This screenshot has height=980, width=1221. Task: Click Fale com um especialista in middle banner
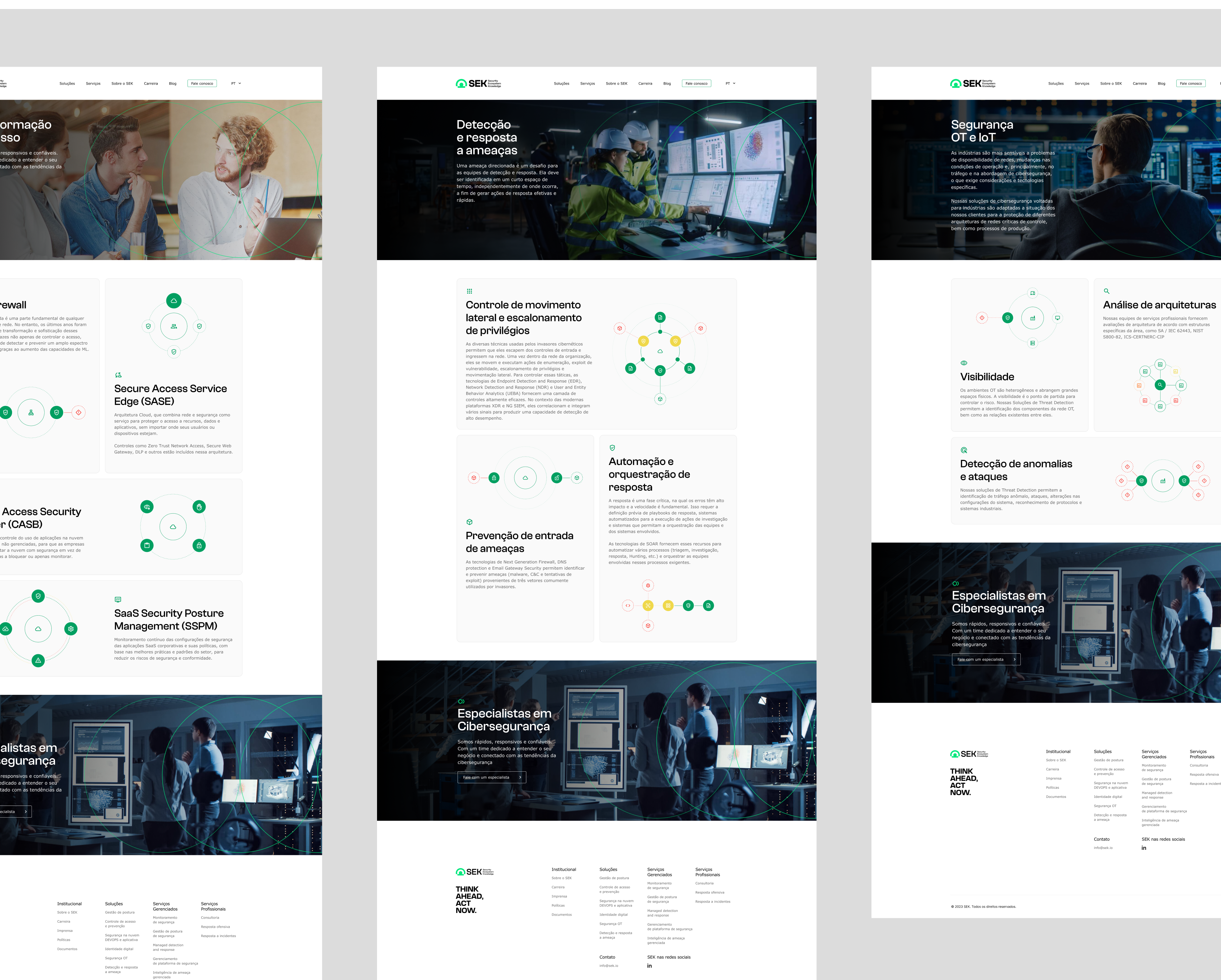[x=491, y=777]
